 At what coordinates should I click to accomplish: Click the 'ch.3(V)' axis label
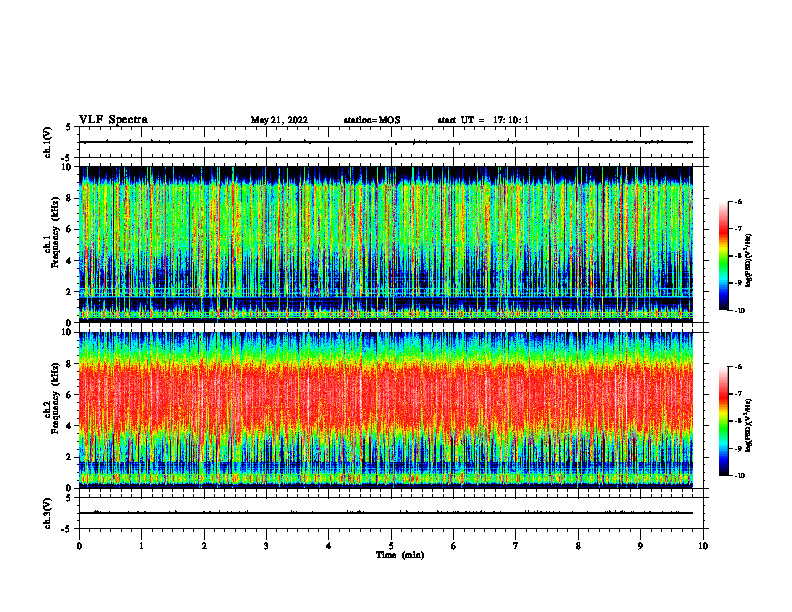pyautogui.click(x=47, y=513)
